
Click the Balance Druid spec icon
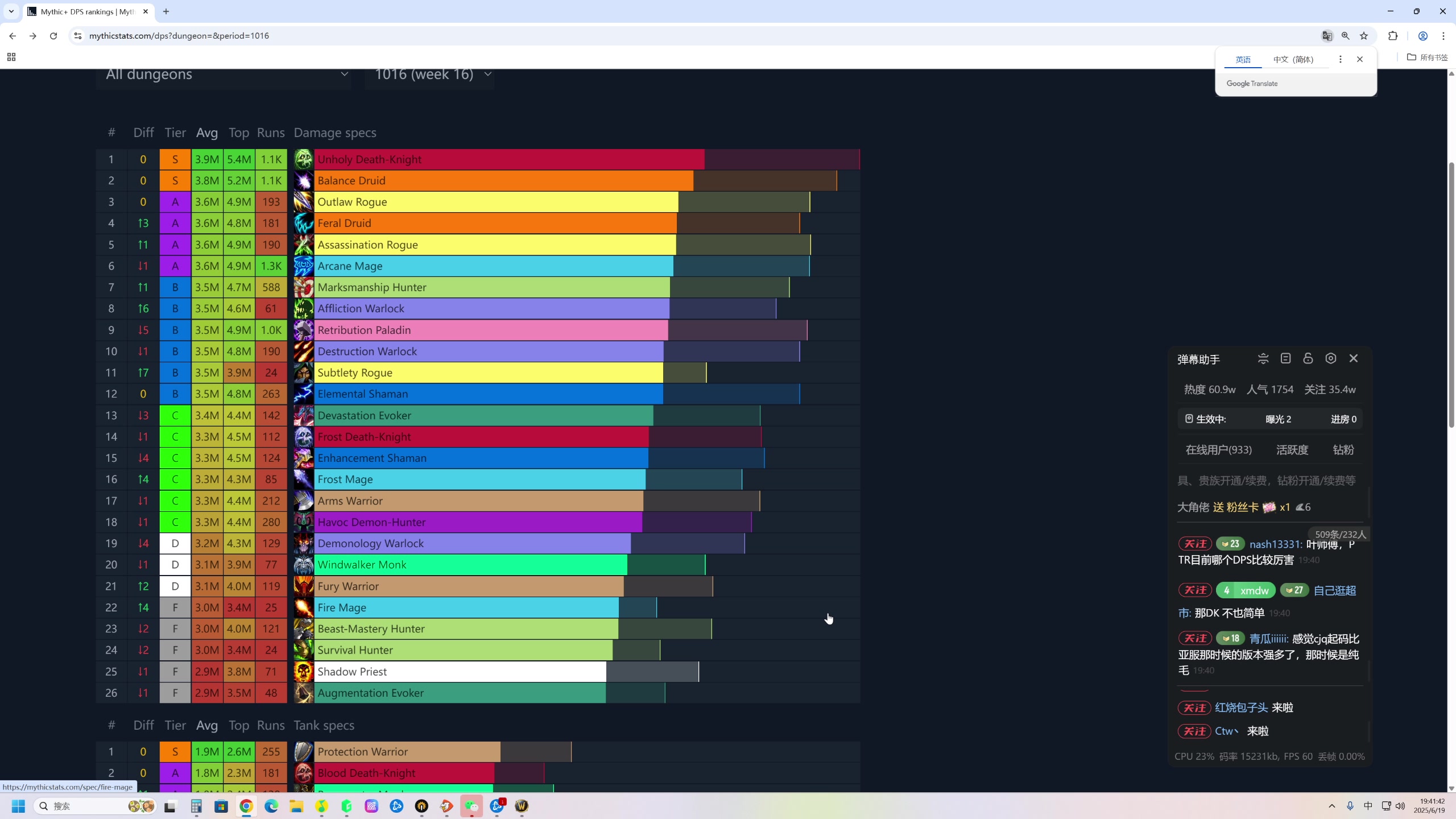[304, 181]
